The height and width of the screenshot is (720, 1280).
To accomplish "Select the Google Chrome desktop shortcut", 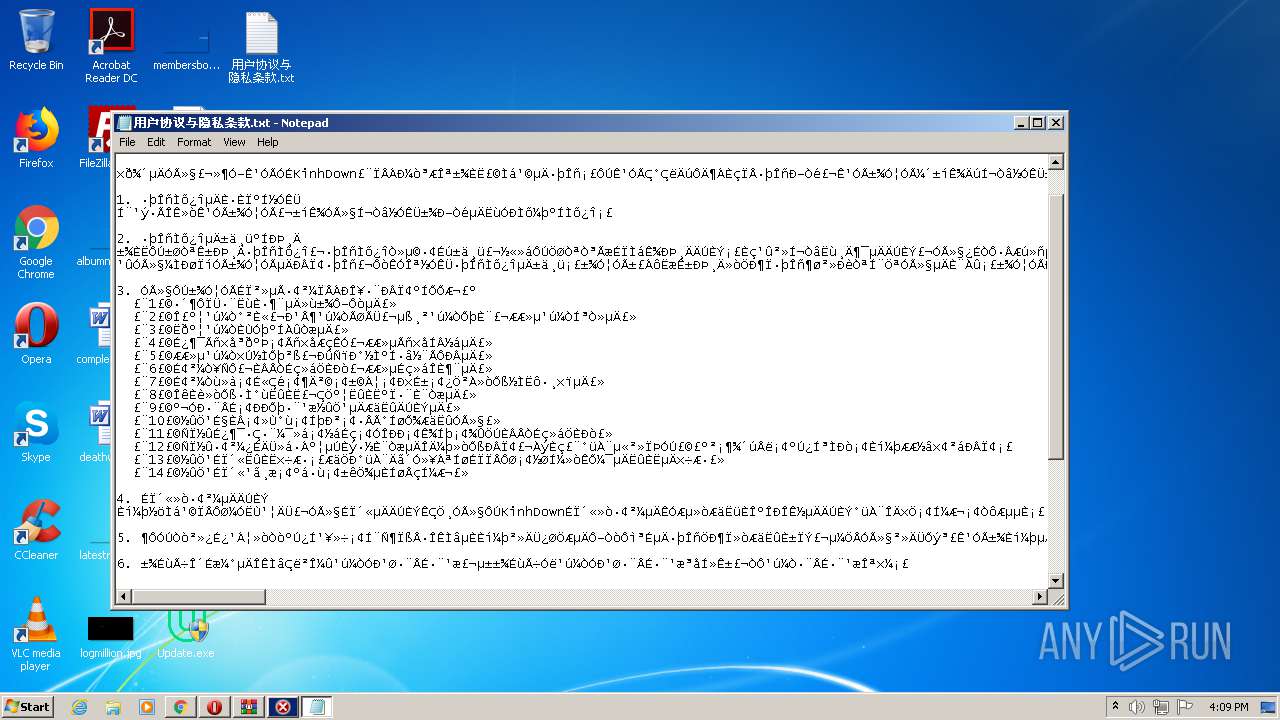I will coord(36,242).
